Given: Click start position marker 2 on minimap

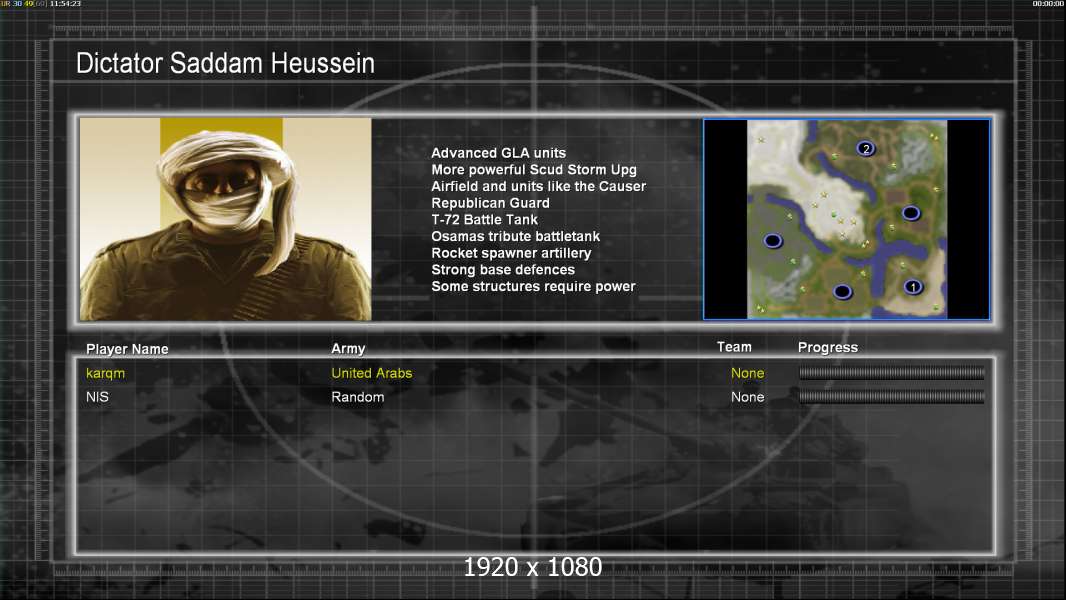Looking at the screenshot, I should (865, 148).
